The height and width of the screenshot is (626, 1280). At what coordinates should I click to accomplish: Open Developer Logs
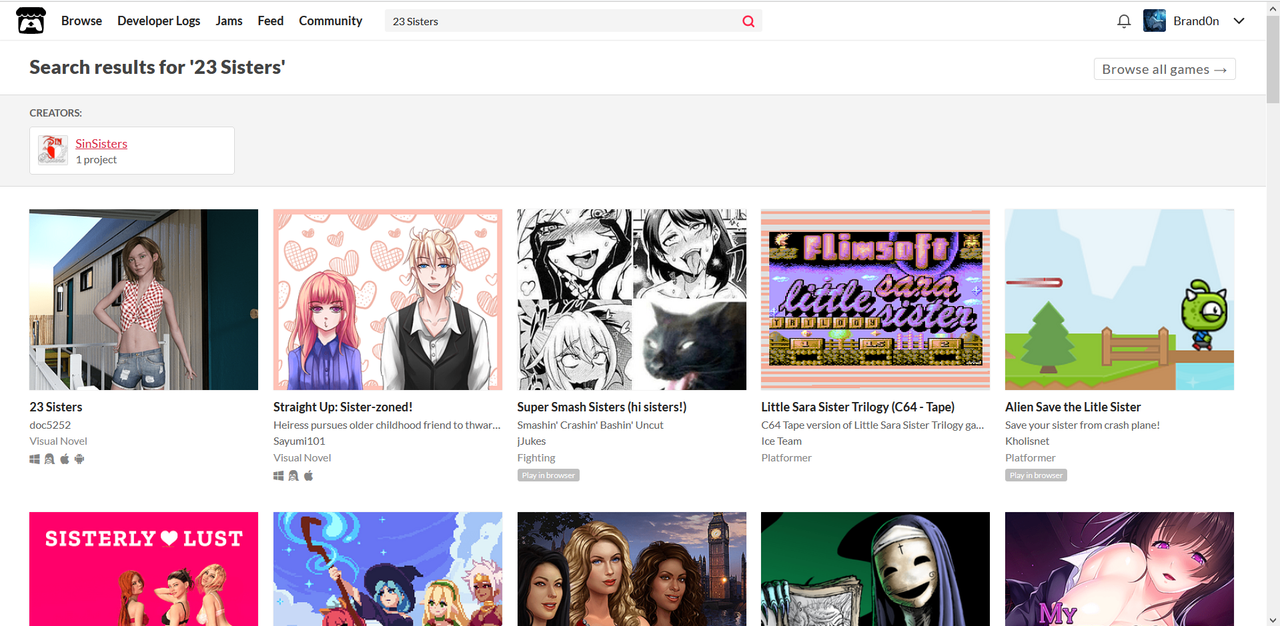[158, 21]
